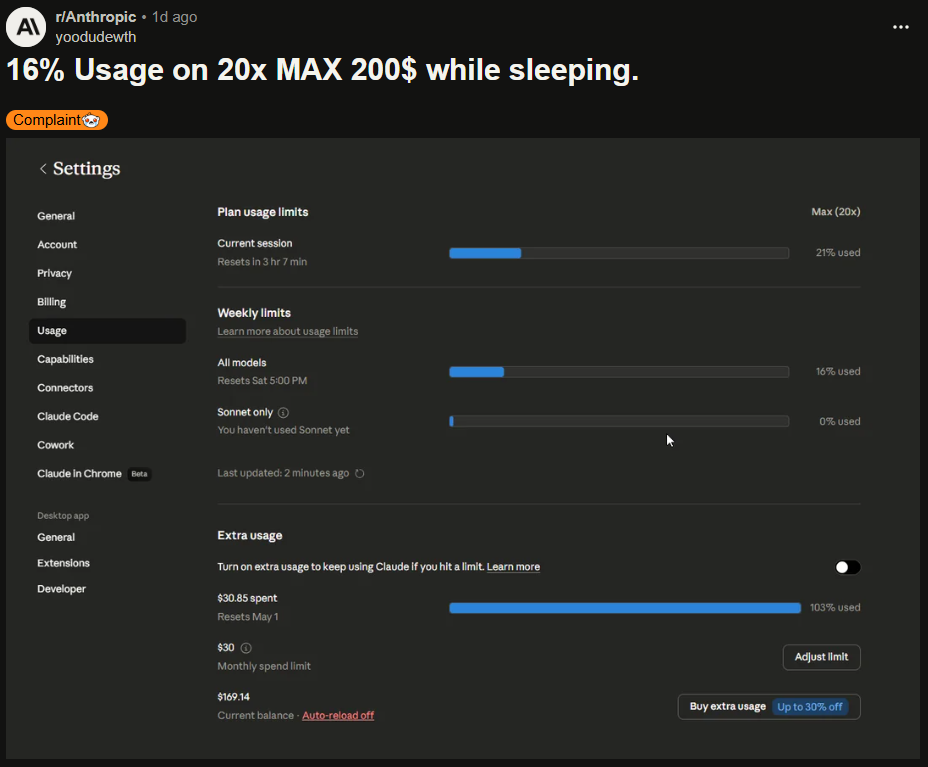
Task: Click the info icon next to $30 limit
Action: pos(246,648)
